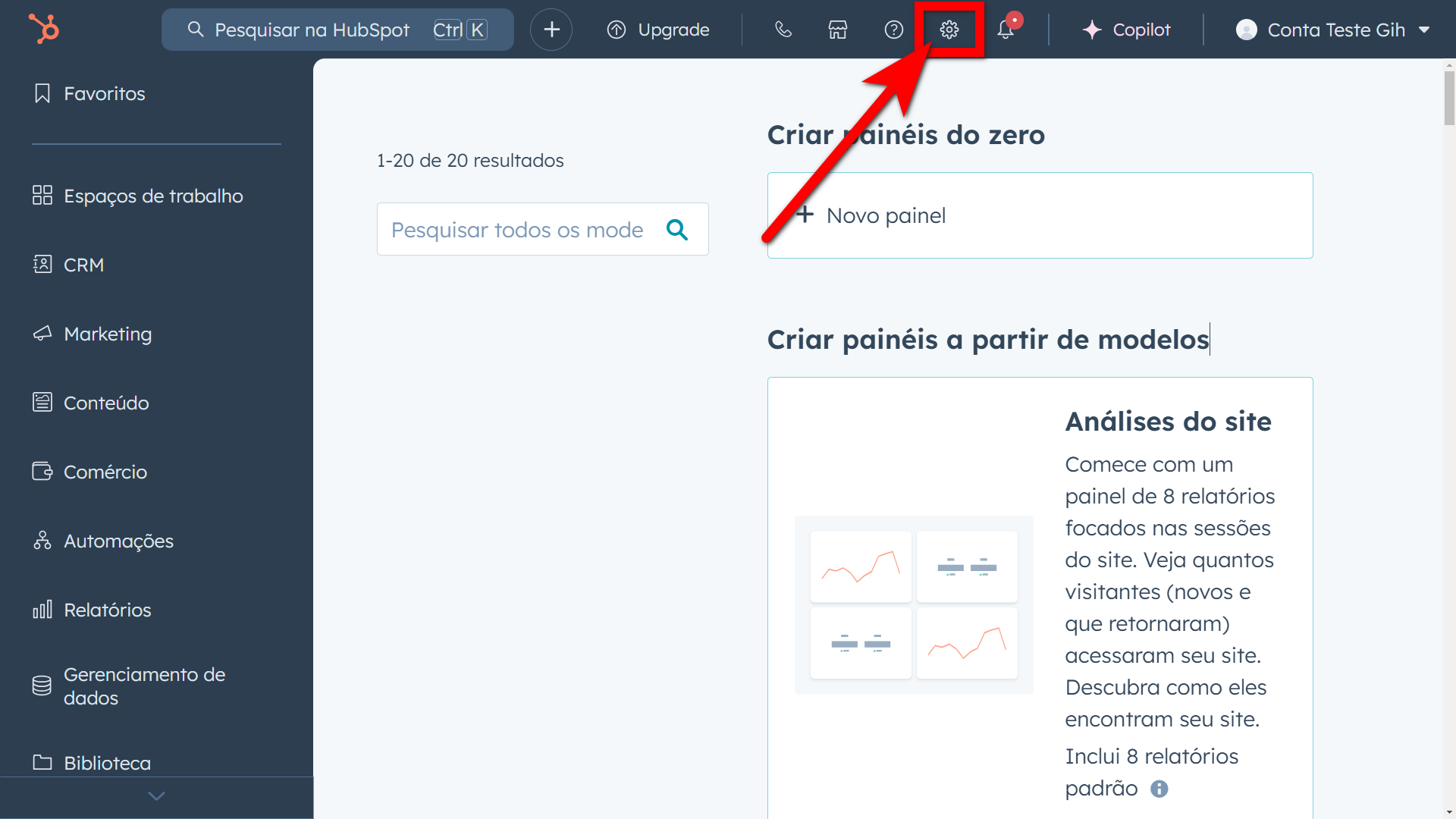Collapse the sidebar with the bottom chevron

point(156,796)
